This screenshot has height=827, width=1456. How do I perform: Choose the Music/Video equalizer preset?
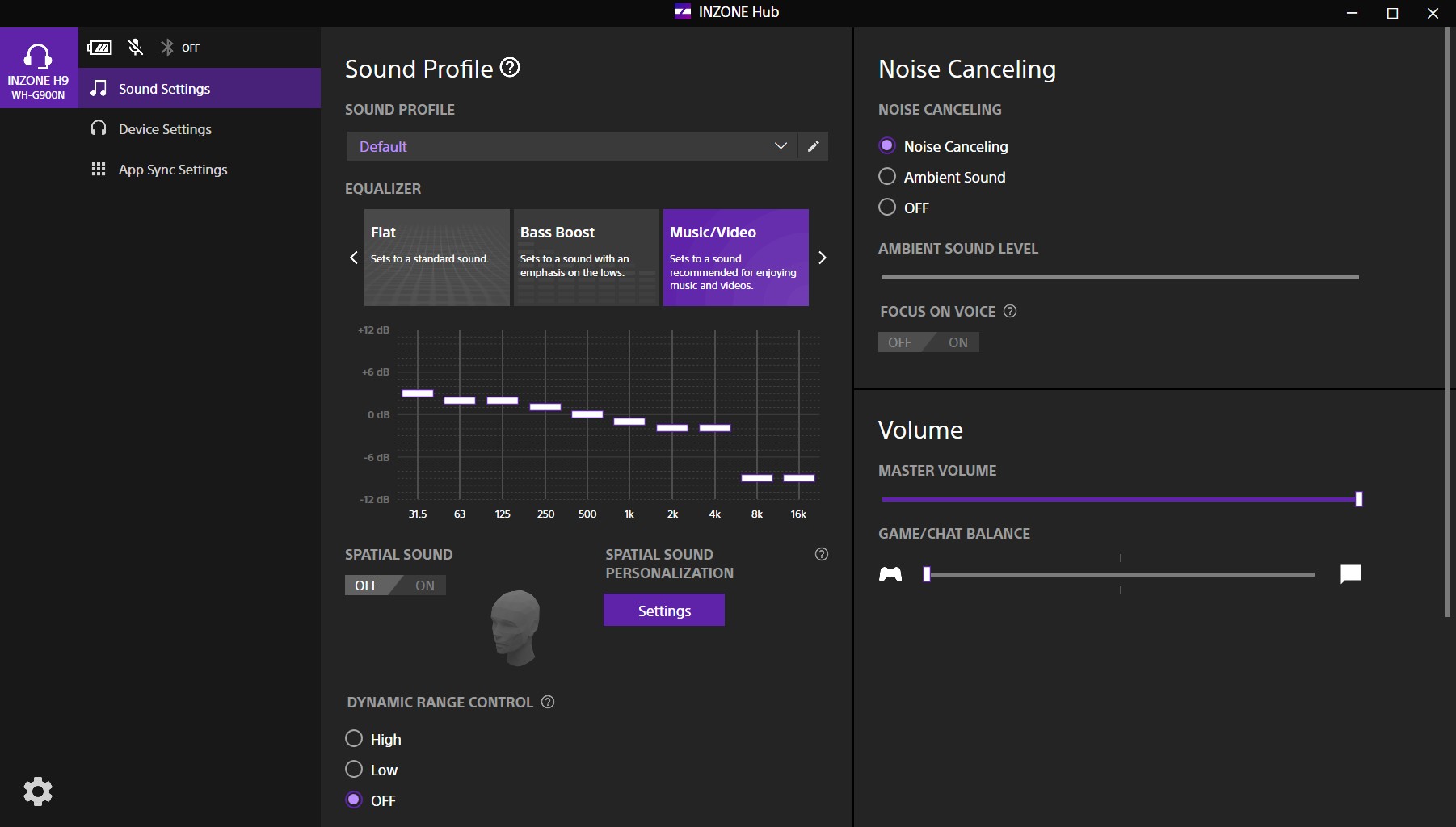coord(736,258)
